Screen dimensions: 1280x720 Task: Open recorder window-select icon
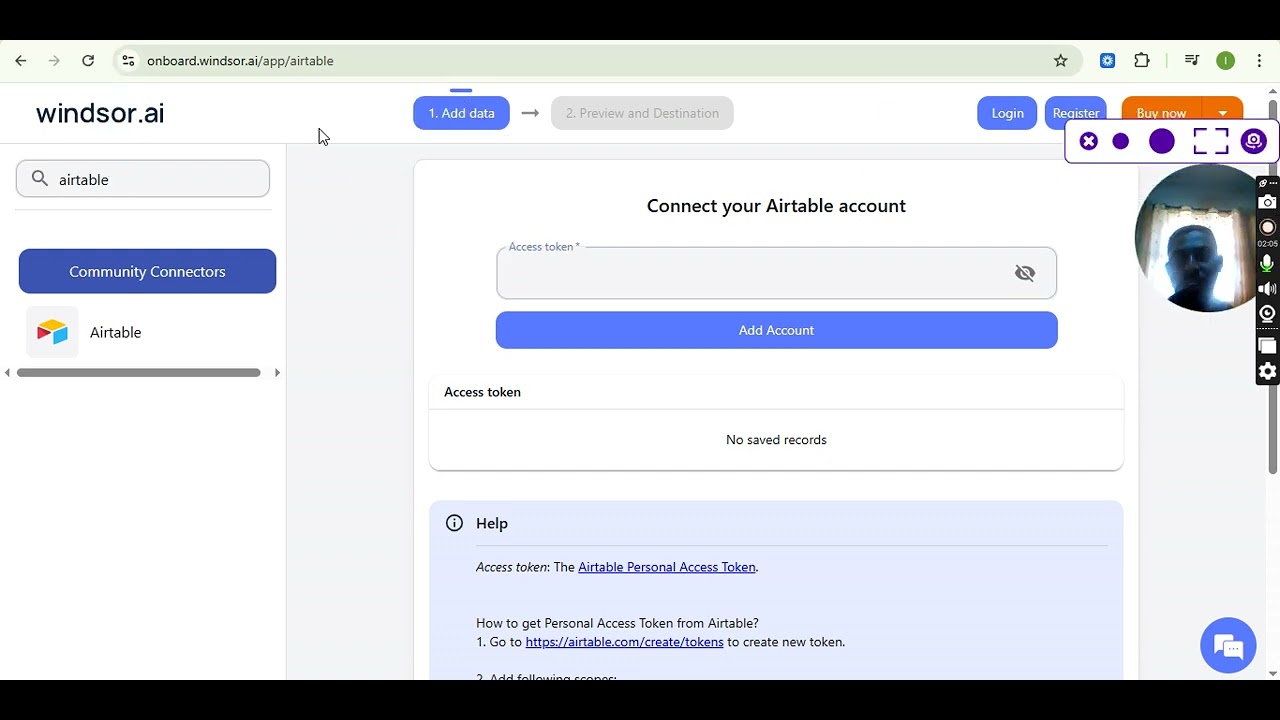coord(1267,346)
